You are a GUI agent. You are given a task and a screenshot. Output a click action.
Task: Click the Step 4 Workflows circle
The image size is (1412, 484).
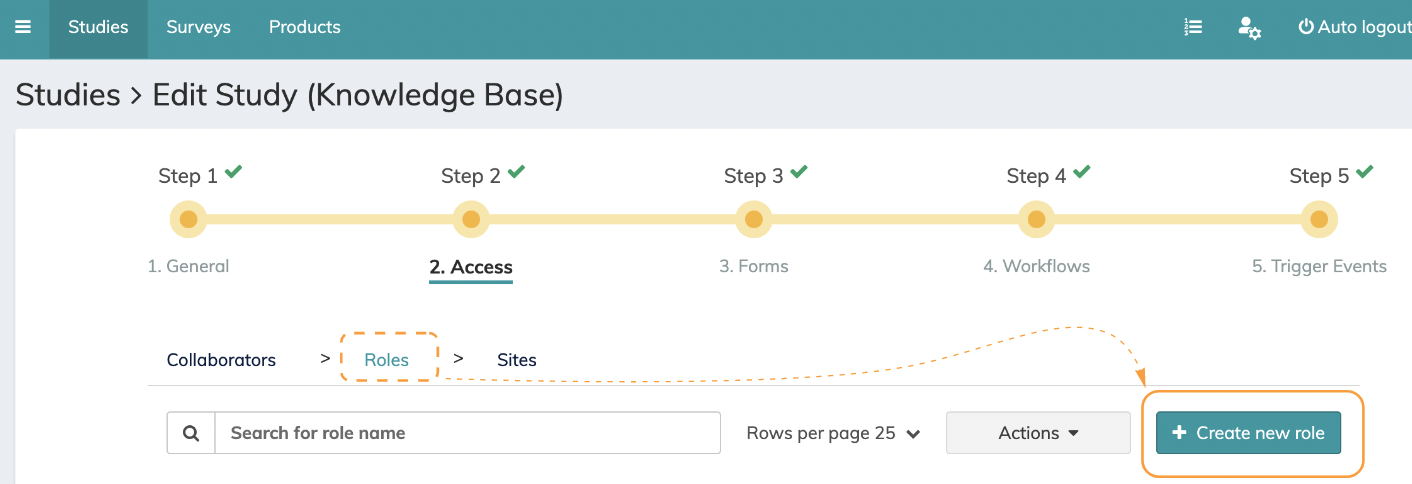pos(1037,219)
